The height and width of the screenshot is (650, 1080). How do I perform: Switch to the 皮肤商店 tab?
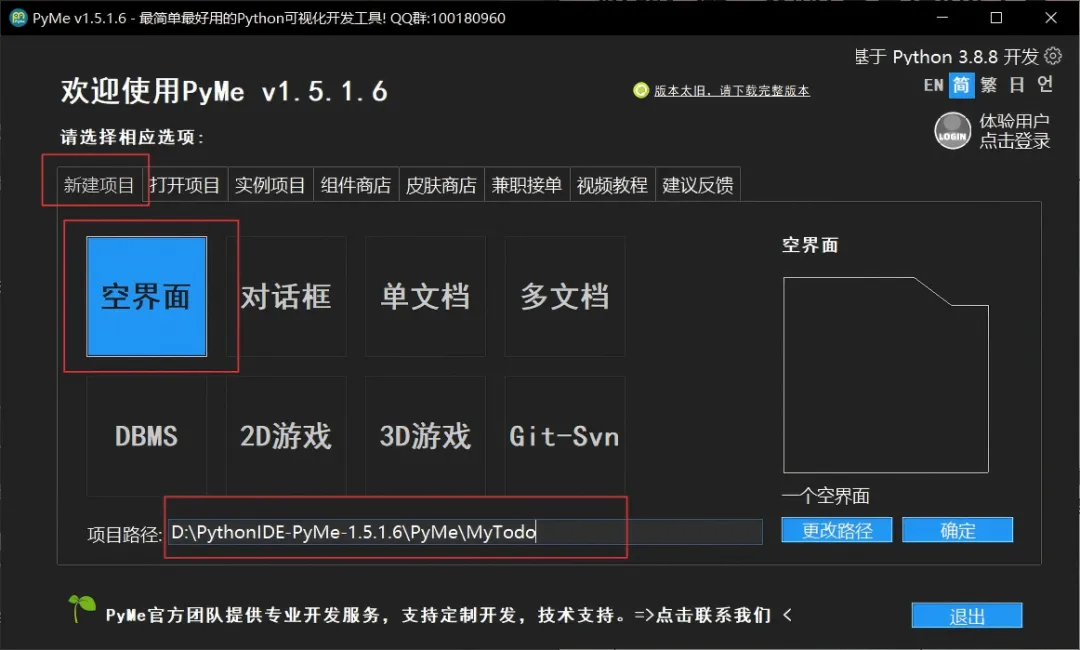pos(441,185)
